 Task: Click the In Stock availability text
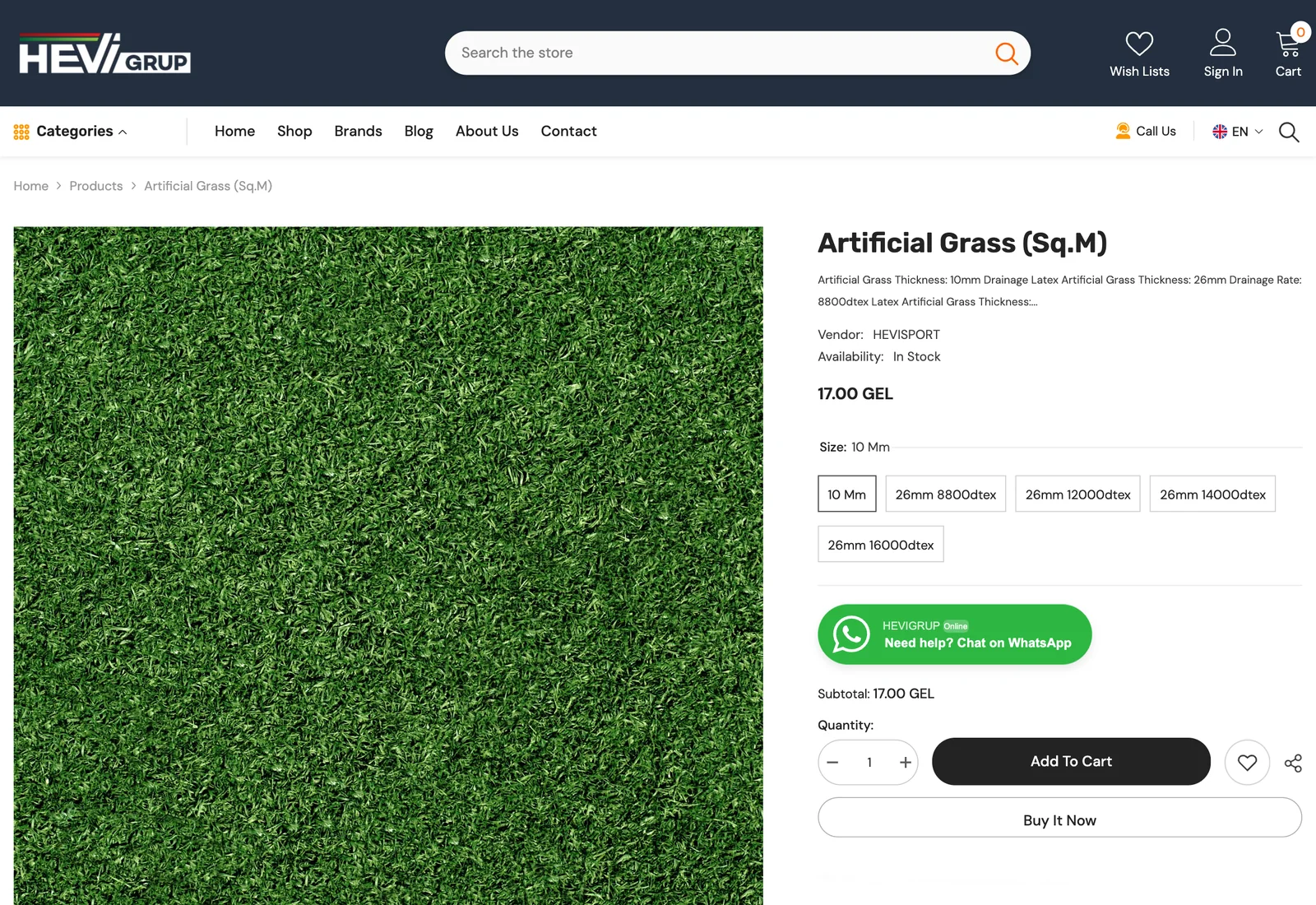click(x=916, y=357)
